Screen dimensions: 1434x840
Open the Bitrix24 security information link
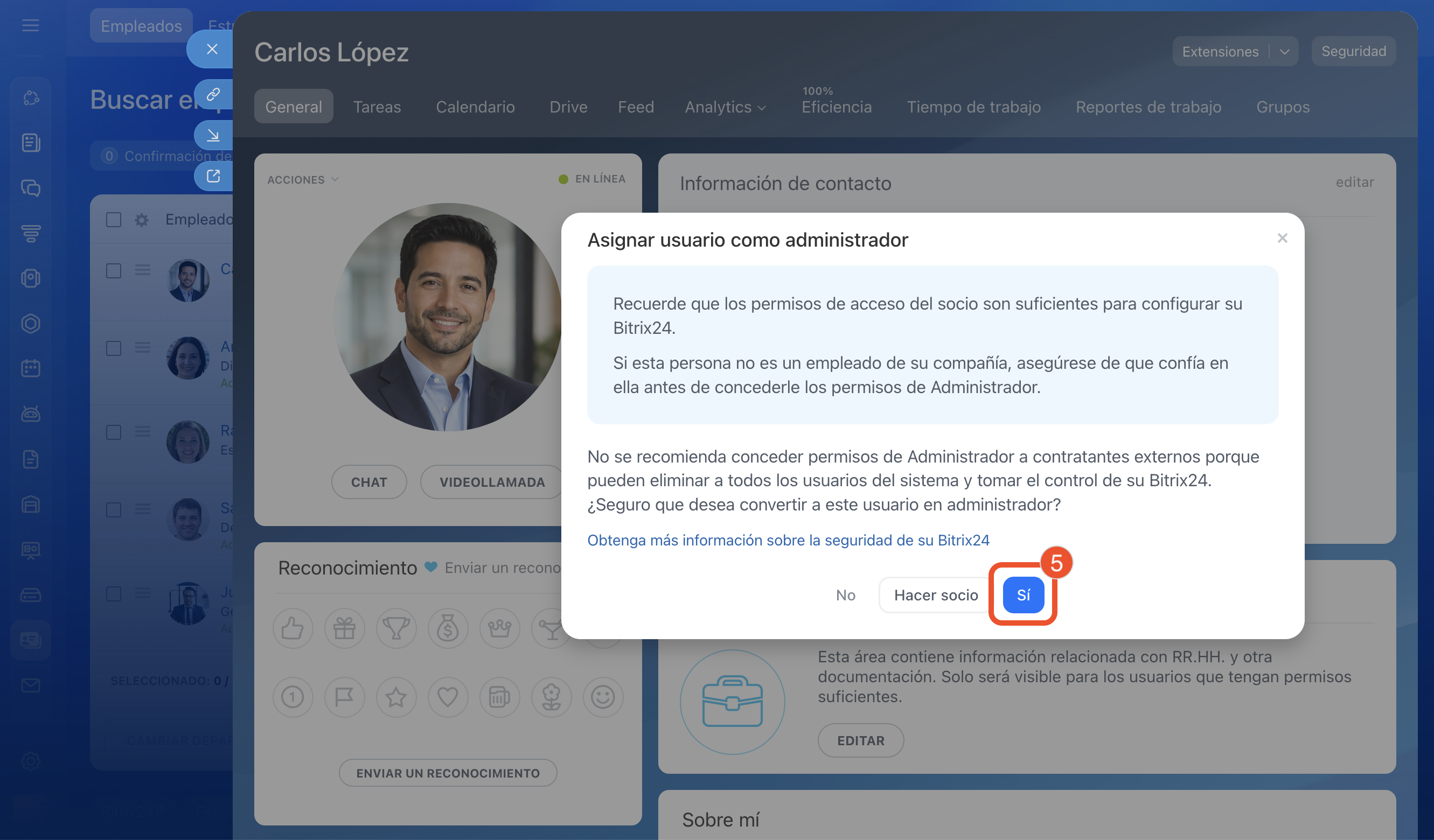[788, 540]
